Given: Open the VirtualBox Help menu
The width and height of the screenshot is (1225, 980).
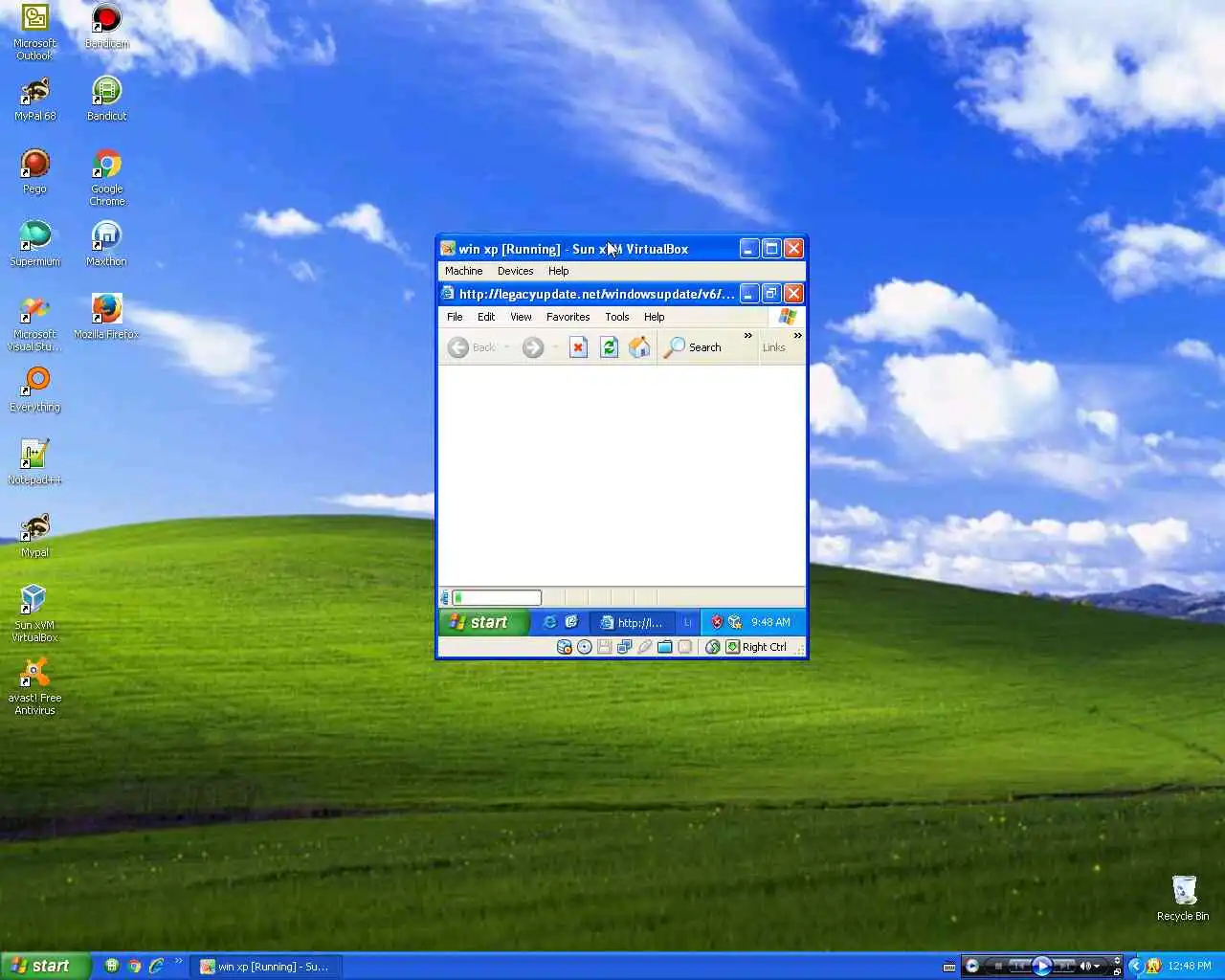Looking at the screenshot, I should [x=558, y=271].
